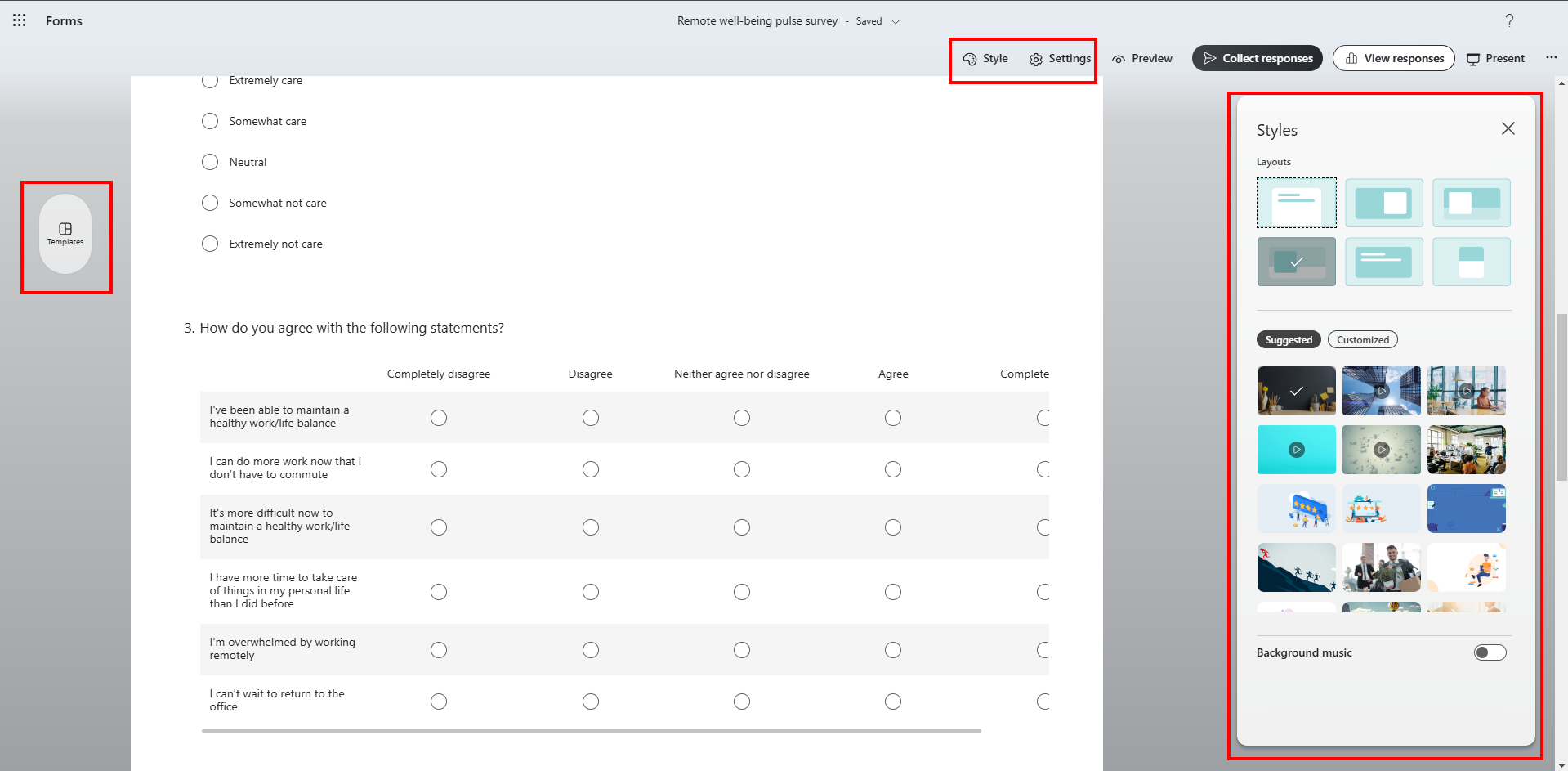The image size is (1568, 771).
Task: Mark Completely disagree for healthy work/life balance
Action: [439, 418]
